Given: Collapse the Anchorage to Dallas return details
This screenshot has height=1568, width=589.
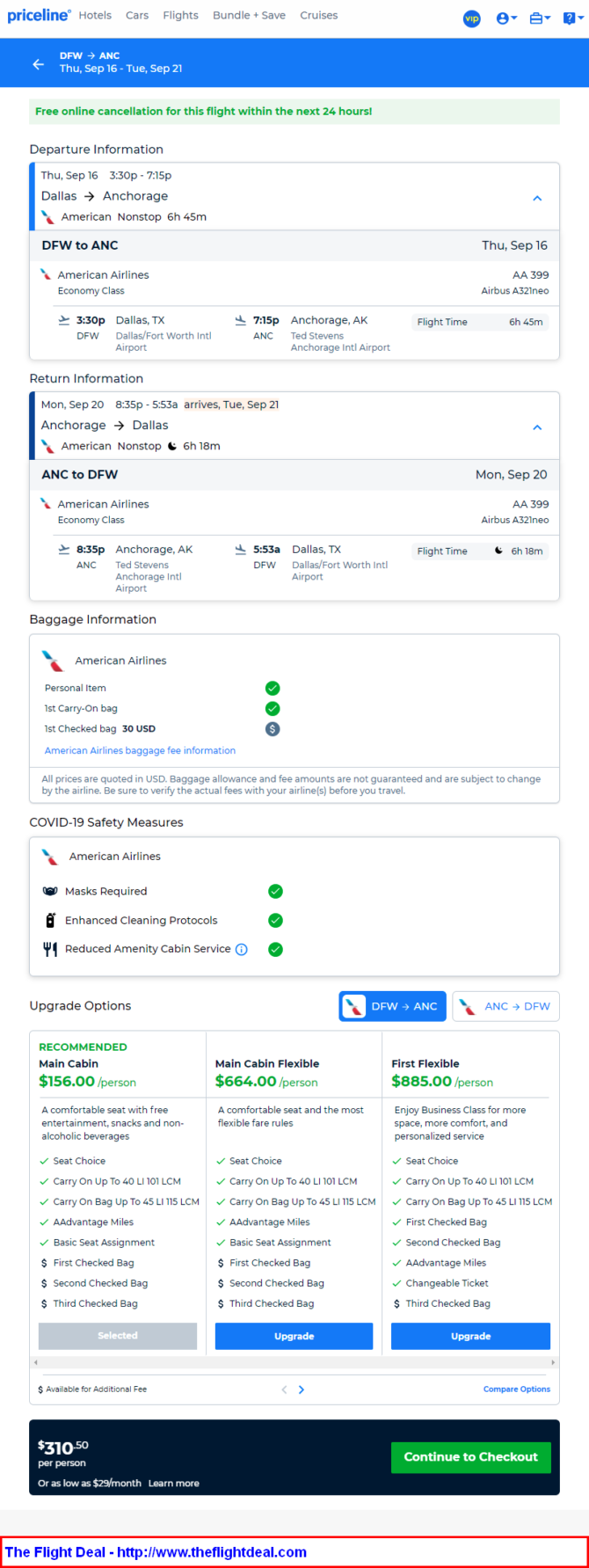Looking at the screenshot, I should click(x=538, y=427).
